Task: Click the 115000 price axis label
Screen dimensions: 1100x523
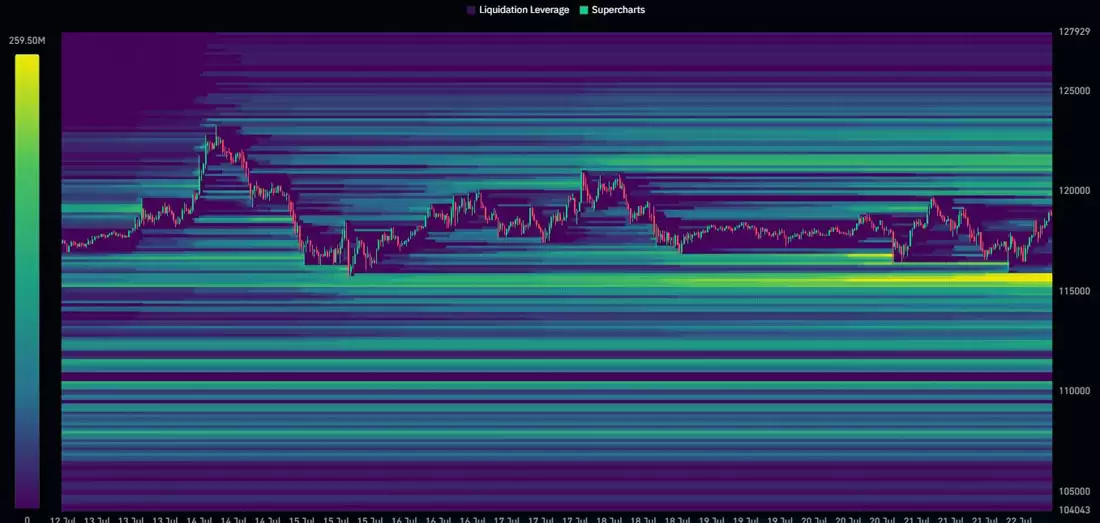Action: (x=1074, y=291)
